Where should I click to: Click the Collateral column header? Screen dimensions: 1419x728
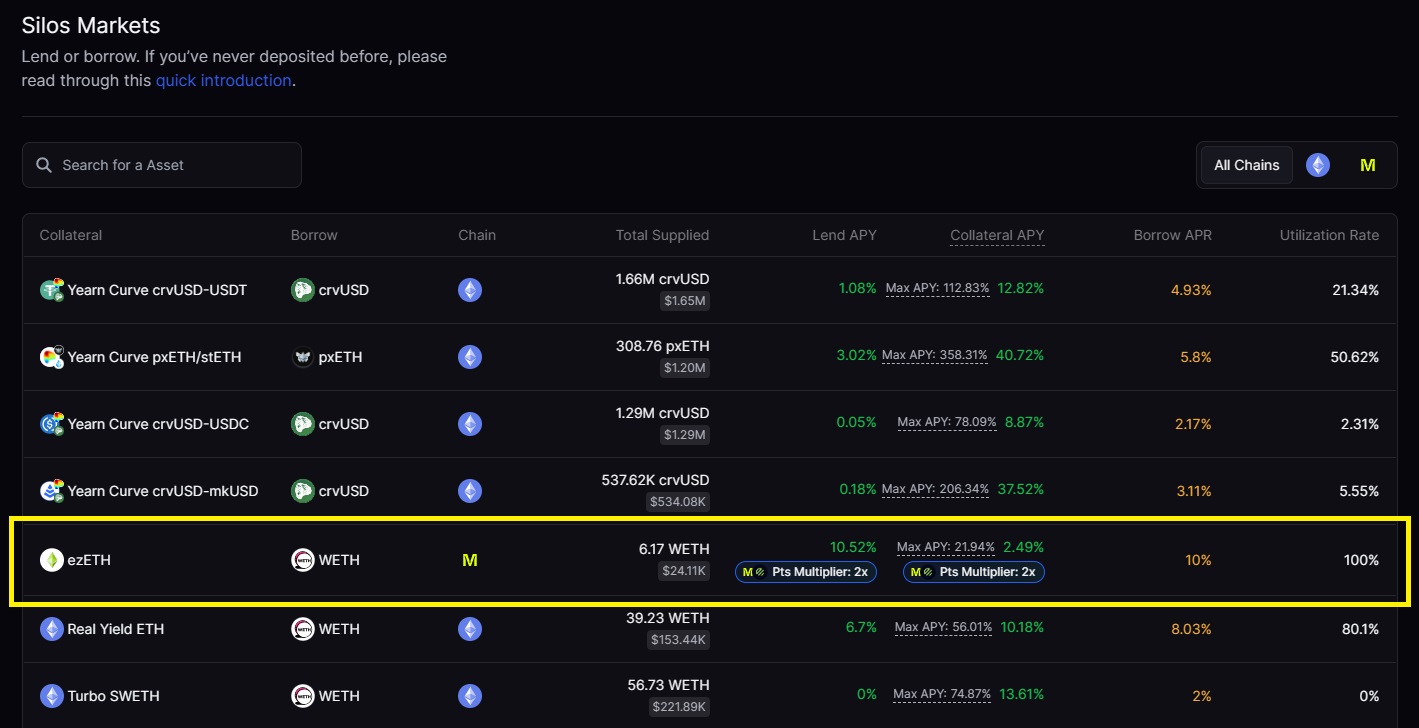pos(71,235)
